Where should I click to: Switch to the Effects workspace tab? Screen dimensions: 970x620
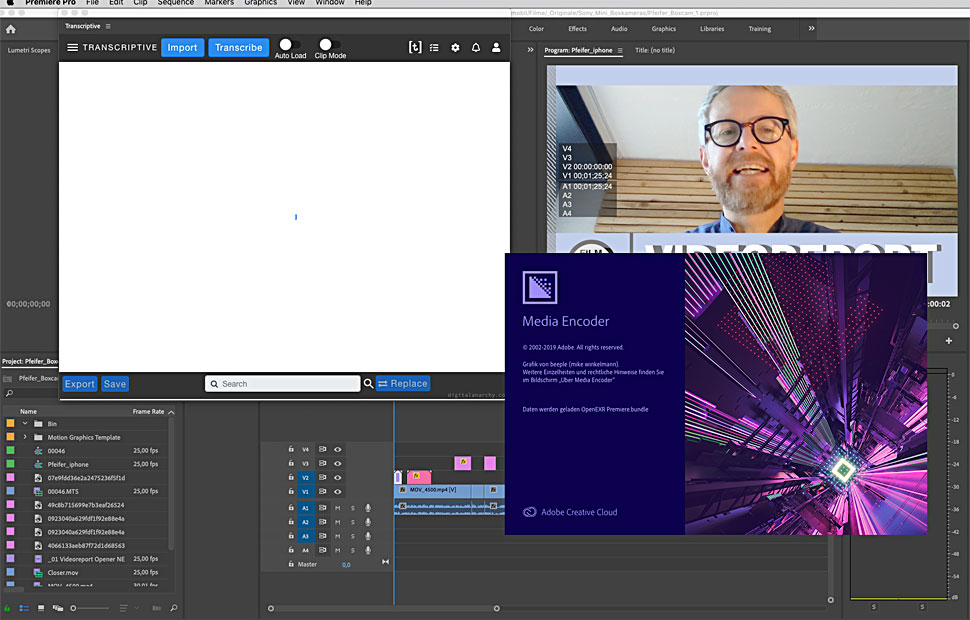pos(578,29)
